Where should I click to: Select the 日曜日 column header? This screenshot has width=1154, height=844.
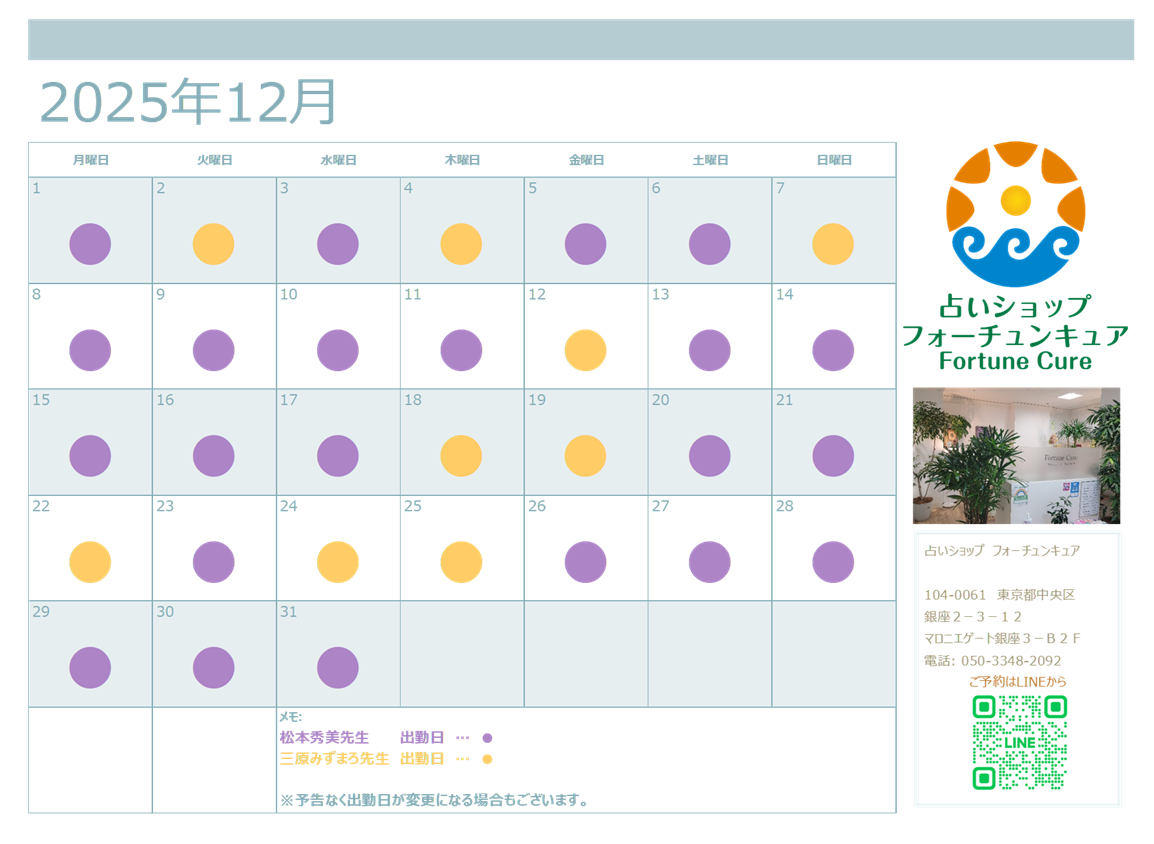tap(833, 160)
